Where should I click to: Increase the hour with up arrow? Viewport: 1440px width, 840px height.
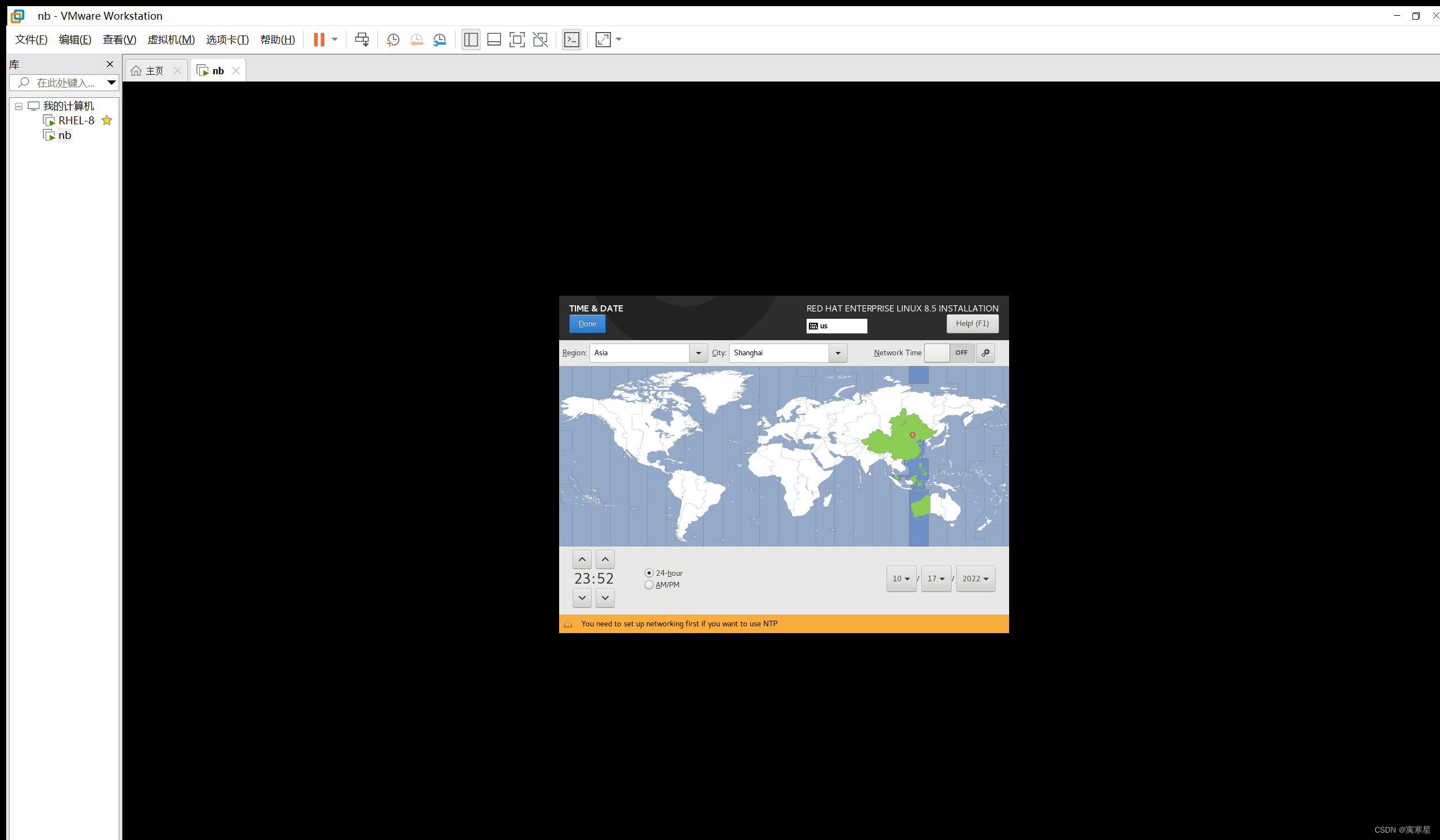[582, 559]
